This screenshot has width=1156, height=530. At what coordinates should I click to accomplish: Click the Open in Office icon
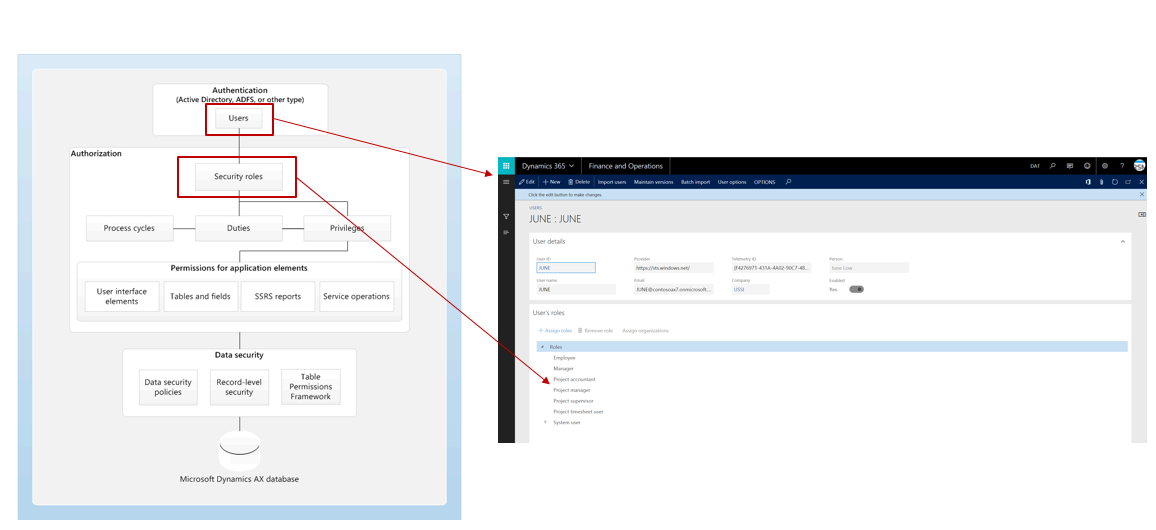tap(1088, 182)
